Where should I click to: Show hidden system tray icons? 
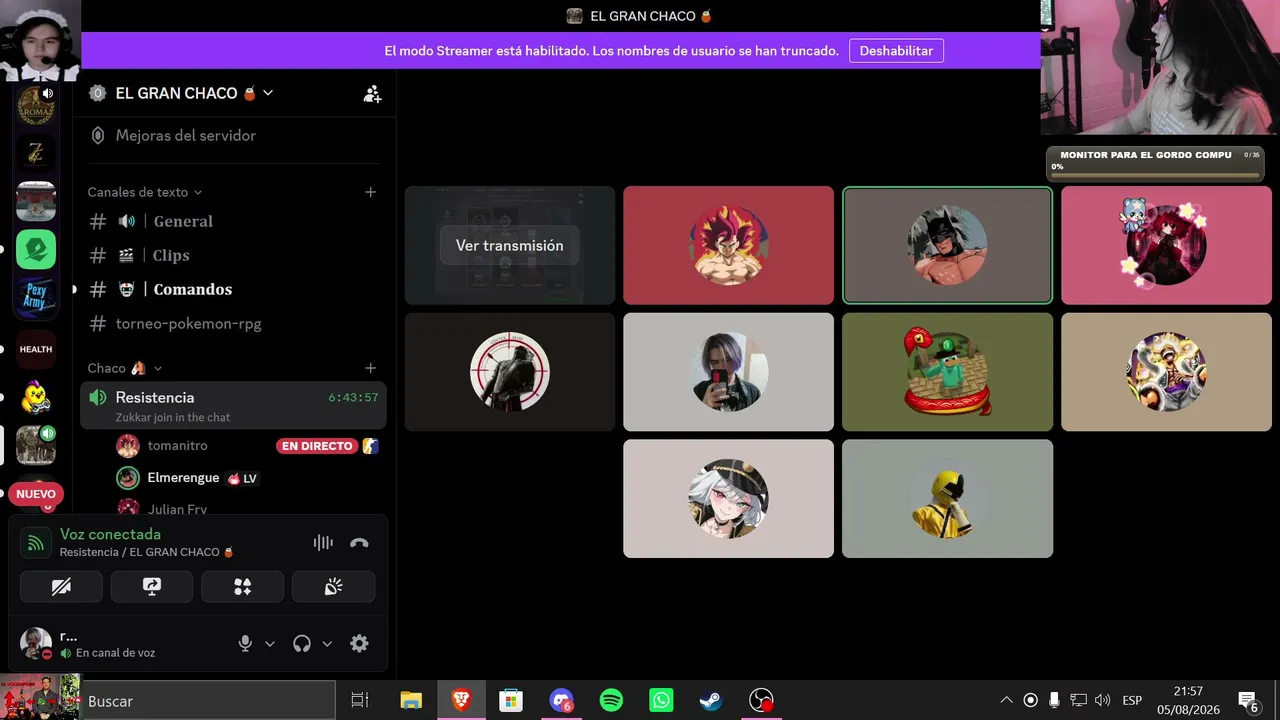coord(1006,700)
